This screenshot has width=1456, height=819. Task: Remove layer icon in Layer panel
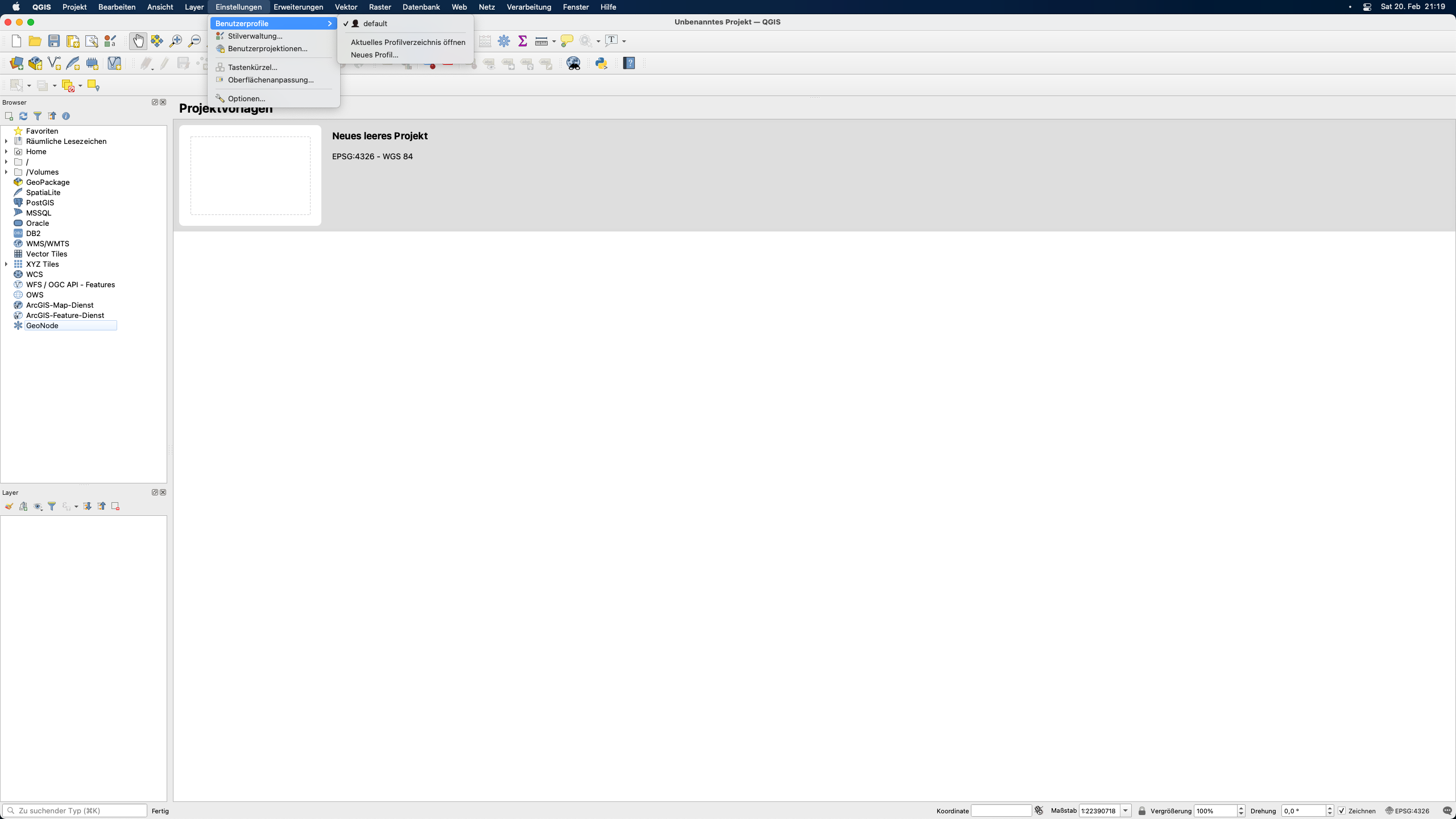click(115, 506)
